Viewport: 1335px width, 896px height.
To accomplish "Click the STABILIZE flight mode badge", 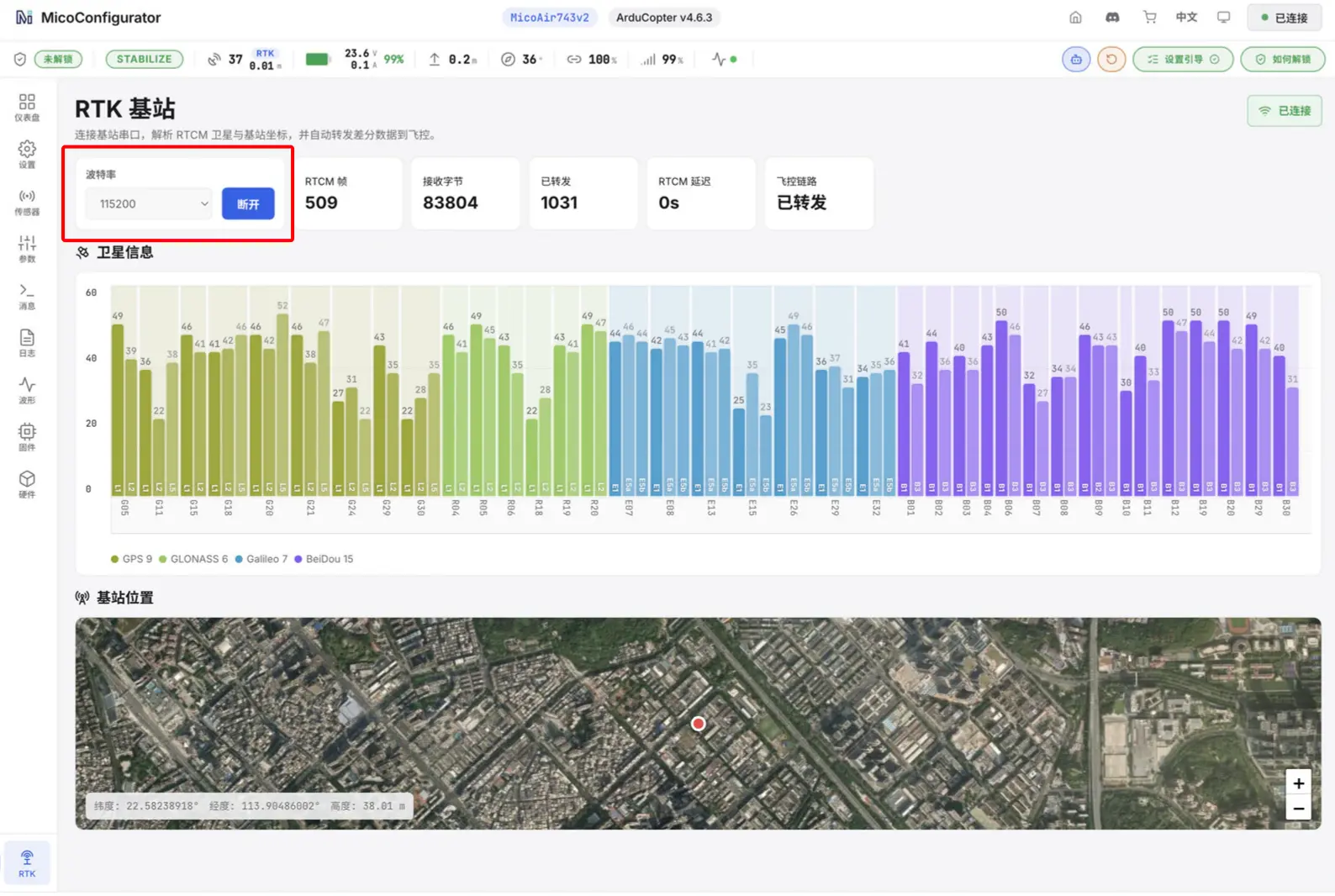I will 144,60.
